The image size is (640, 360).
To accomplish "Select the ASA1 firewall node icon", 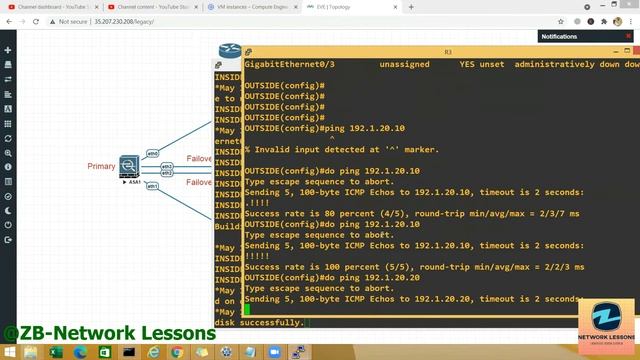I will pos(129,167).
